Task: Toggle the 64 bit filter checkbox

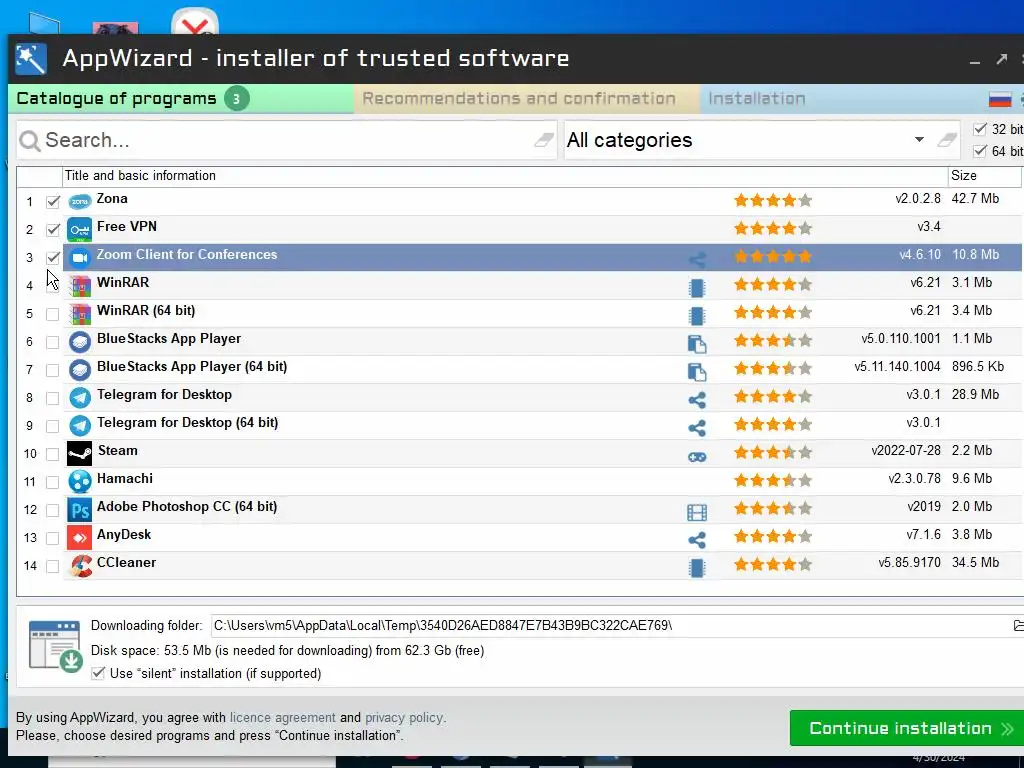Action: (x=980, y=151)
